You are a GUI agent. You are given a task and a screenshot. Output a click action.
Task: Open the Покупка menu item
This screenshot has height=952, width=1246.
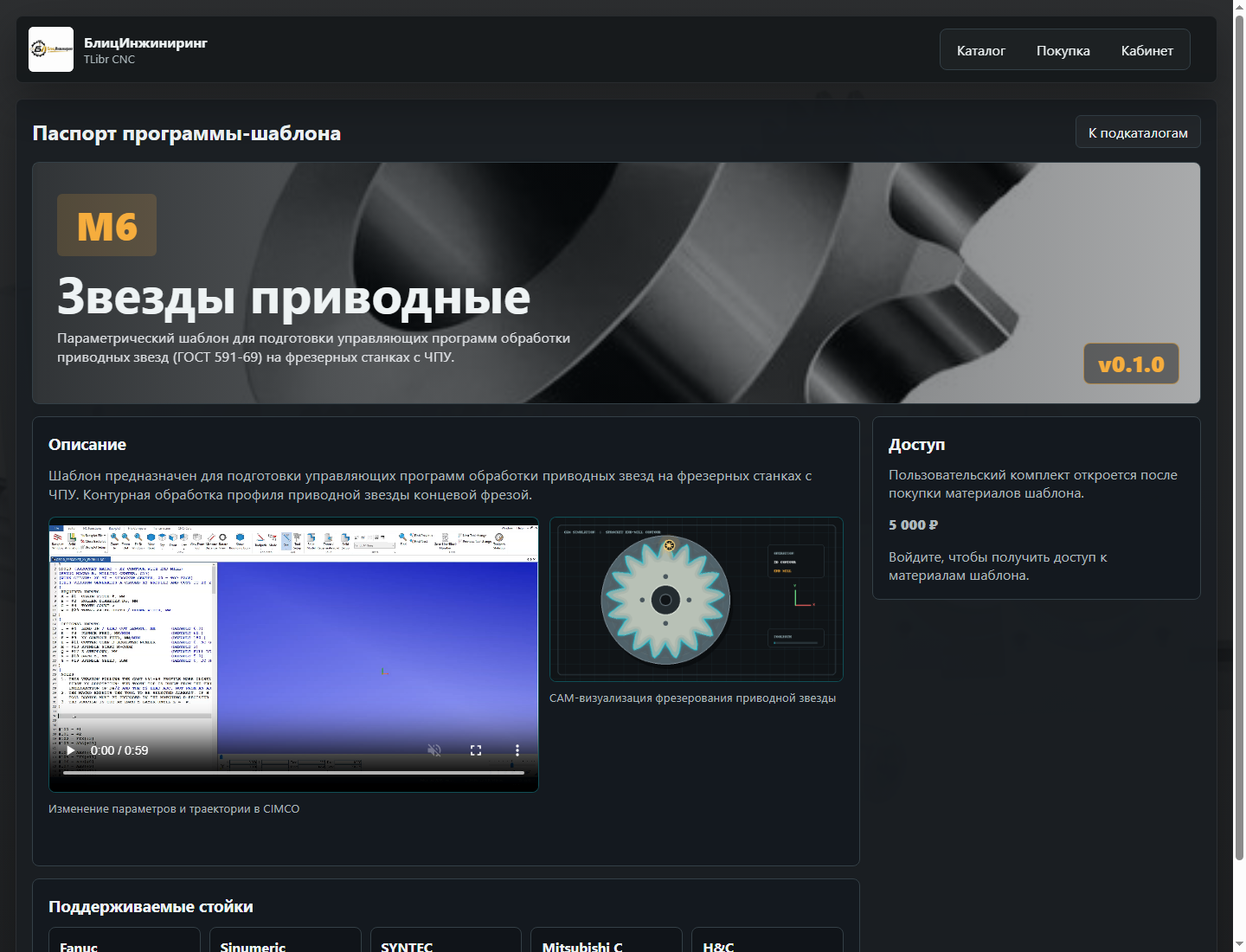point(1063,50)
